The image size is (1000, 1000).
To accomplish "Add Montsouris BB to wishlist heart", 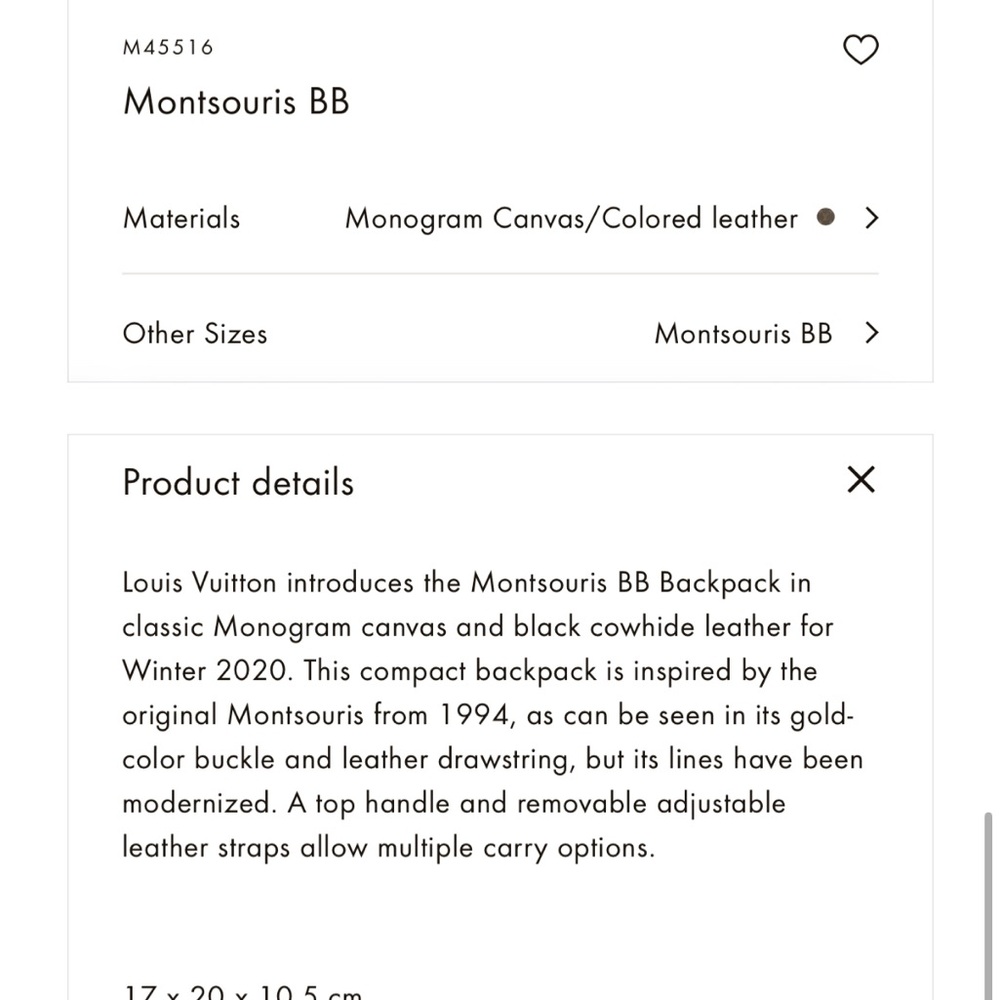I will click(x=861, y=50).
